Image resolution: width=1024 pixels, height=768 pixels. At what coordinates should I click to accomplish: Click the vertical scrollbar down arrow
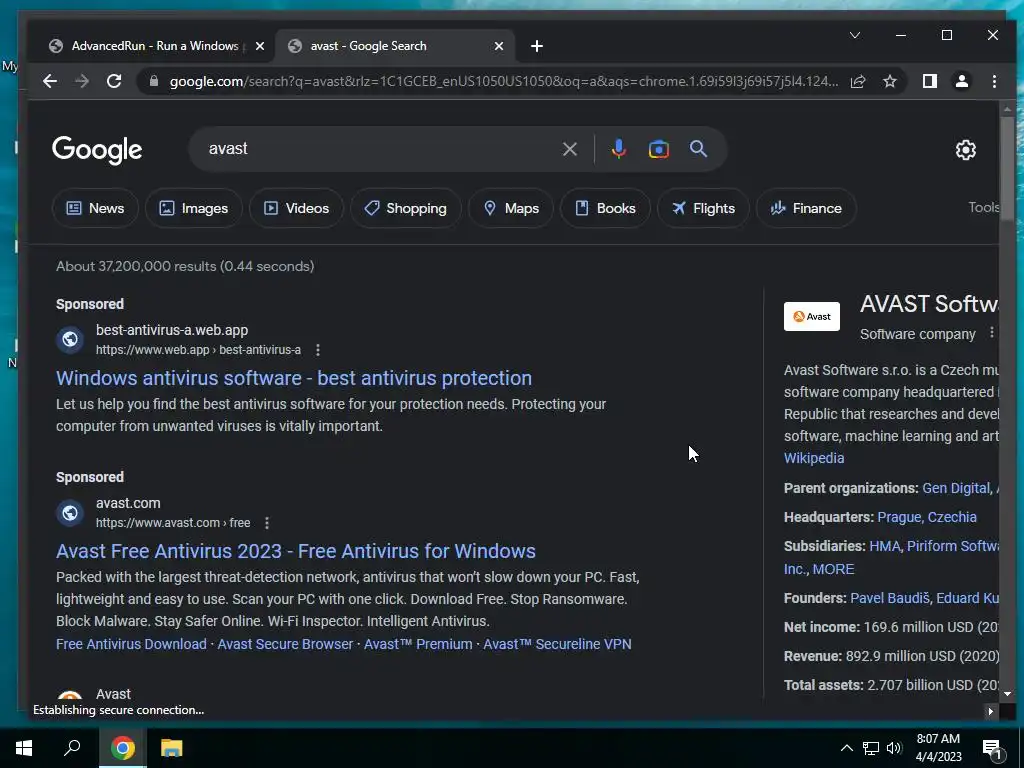(x=1006, y=694)
